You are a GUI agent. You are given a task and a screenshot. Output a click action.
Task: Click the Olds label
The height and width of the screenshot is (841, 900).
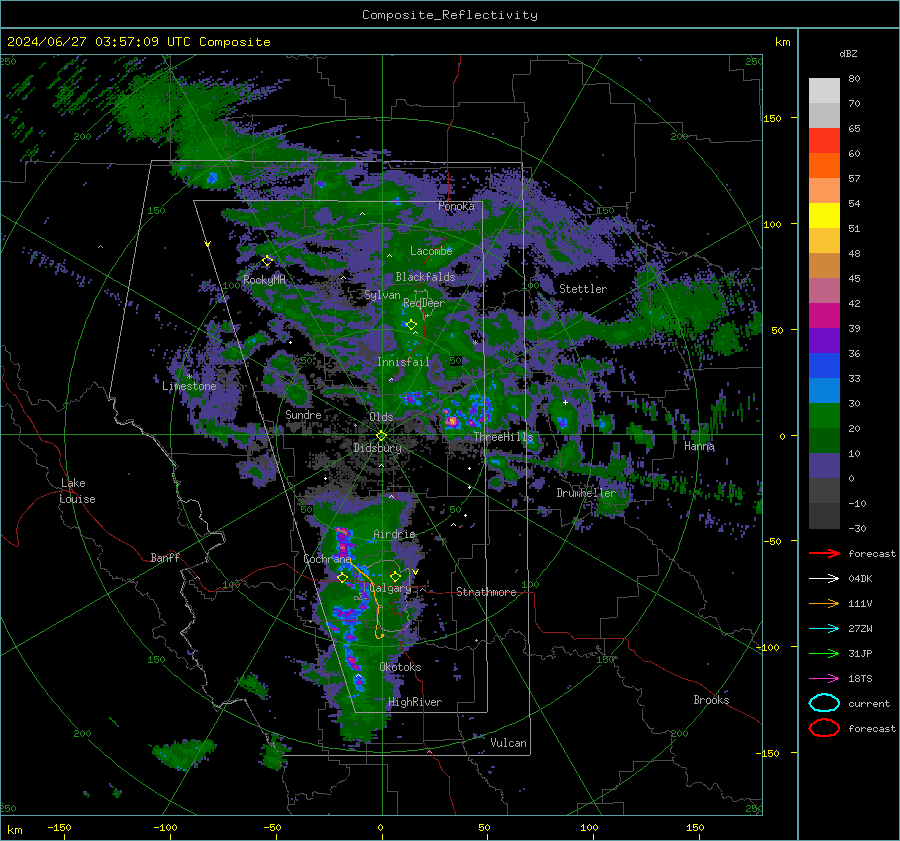click(381, 416)
